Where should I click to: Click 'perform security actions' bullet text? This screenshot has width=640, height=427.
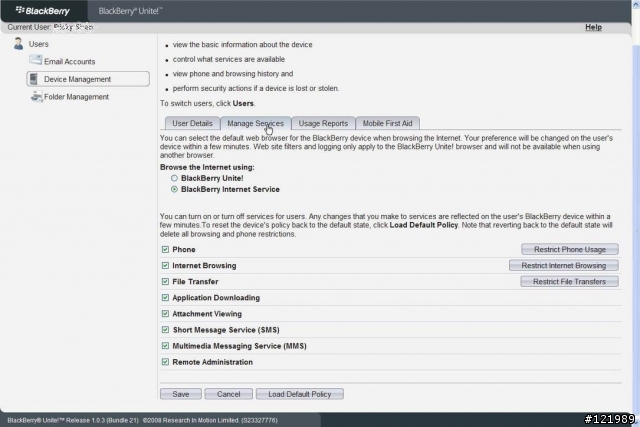[256, 88]
